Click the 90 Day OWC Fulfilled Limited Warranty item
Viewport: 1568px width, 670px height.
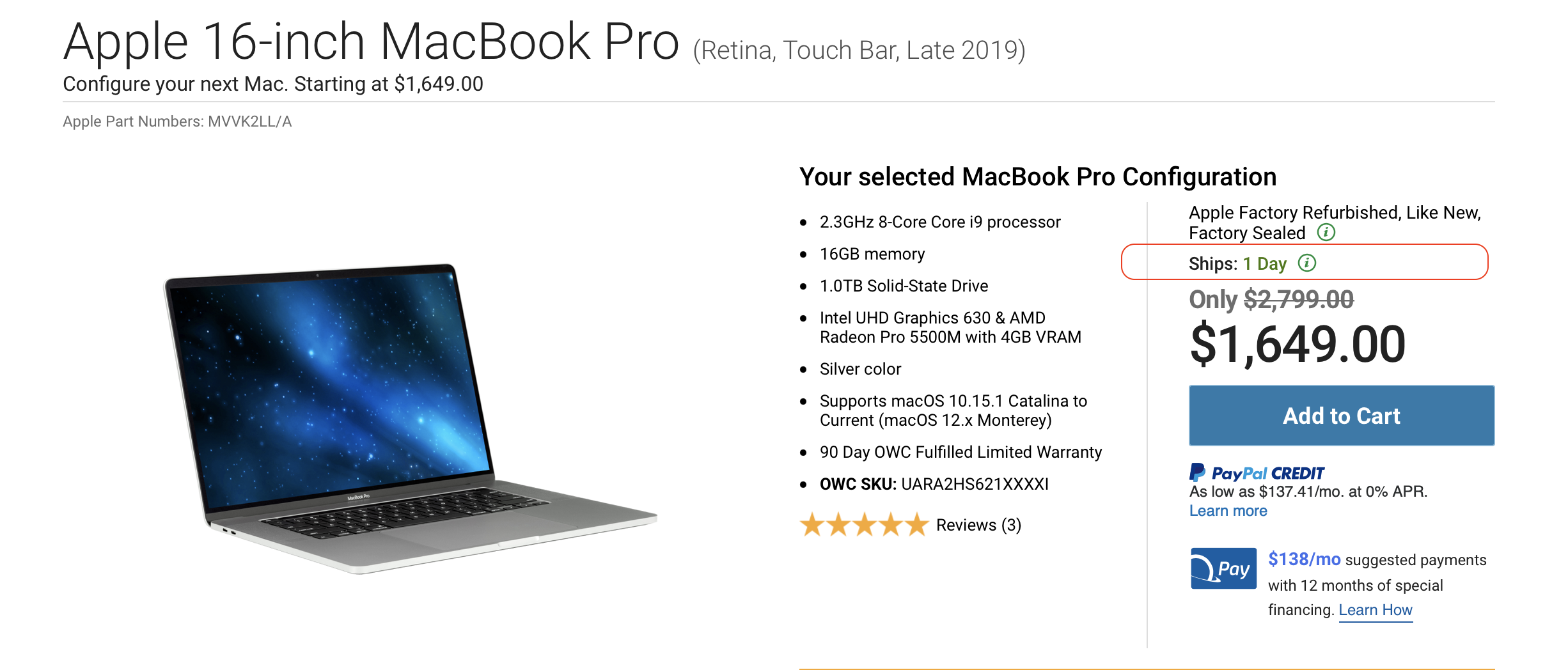click(960, 452)
